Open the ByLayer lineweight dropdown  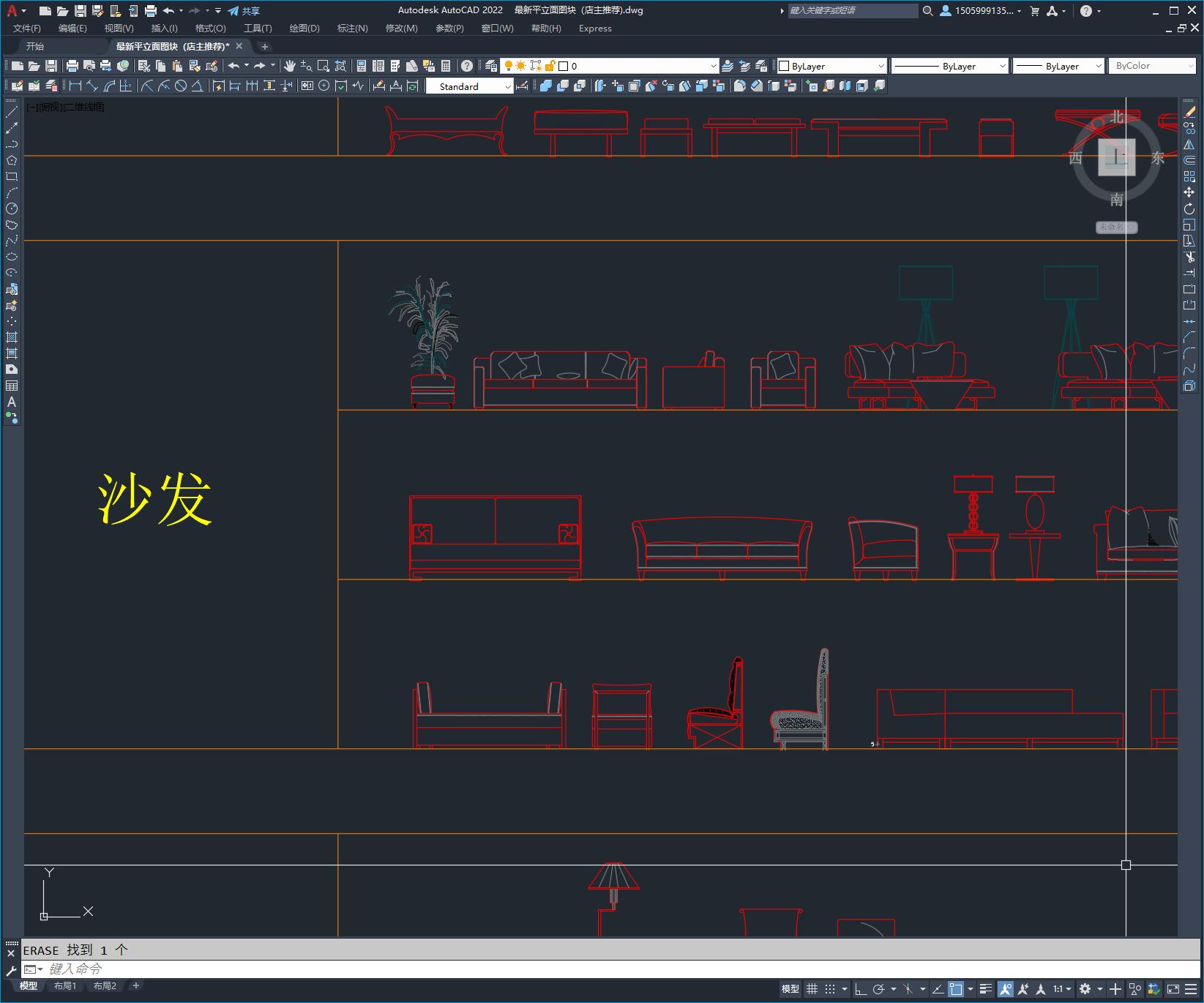pos(1058,66)
